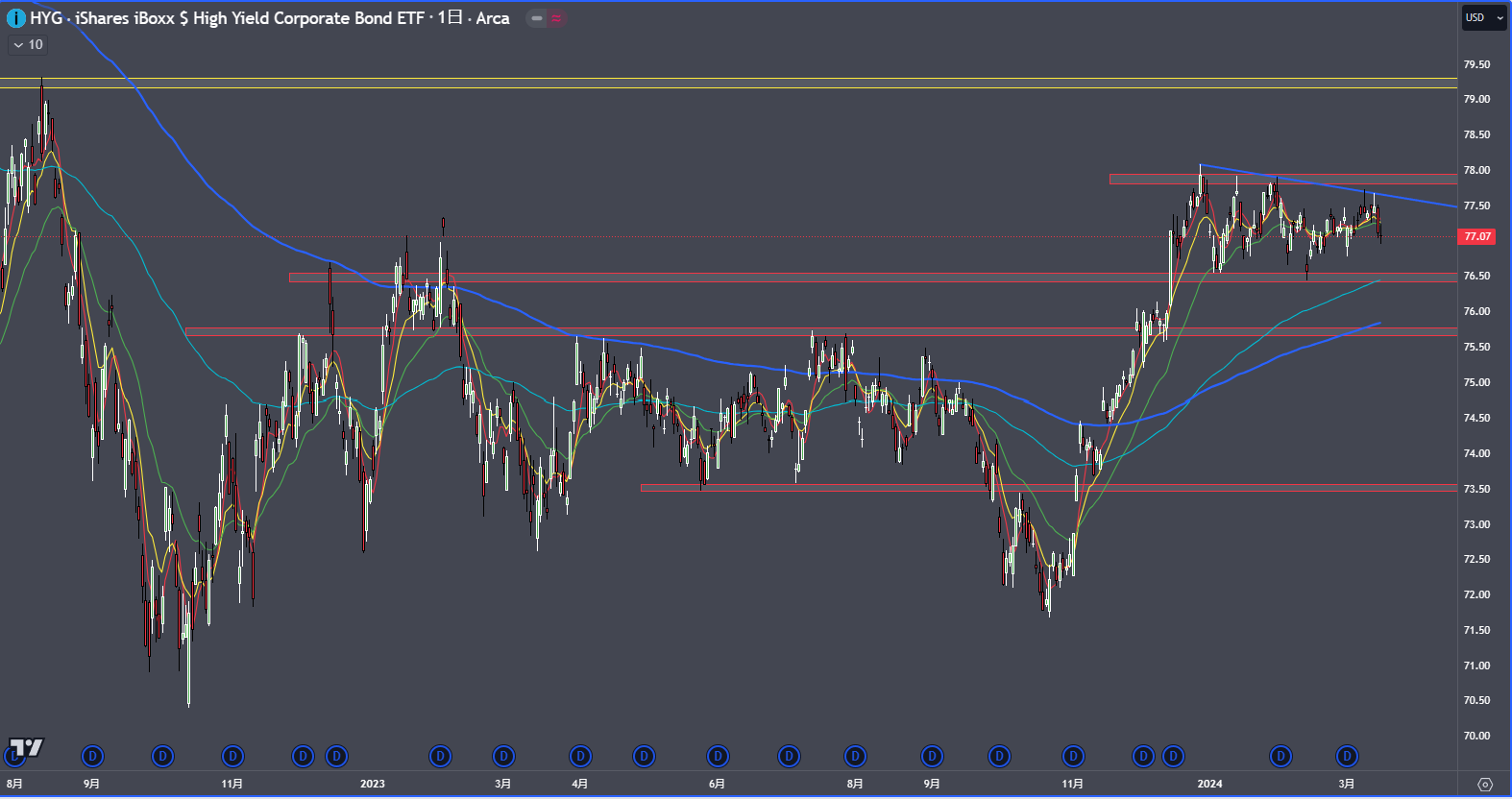
Task: Open the USD currency dropdown
Action: pos(1484,18)
